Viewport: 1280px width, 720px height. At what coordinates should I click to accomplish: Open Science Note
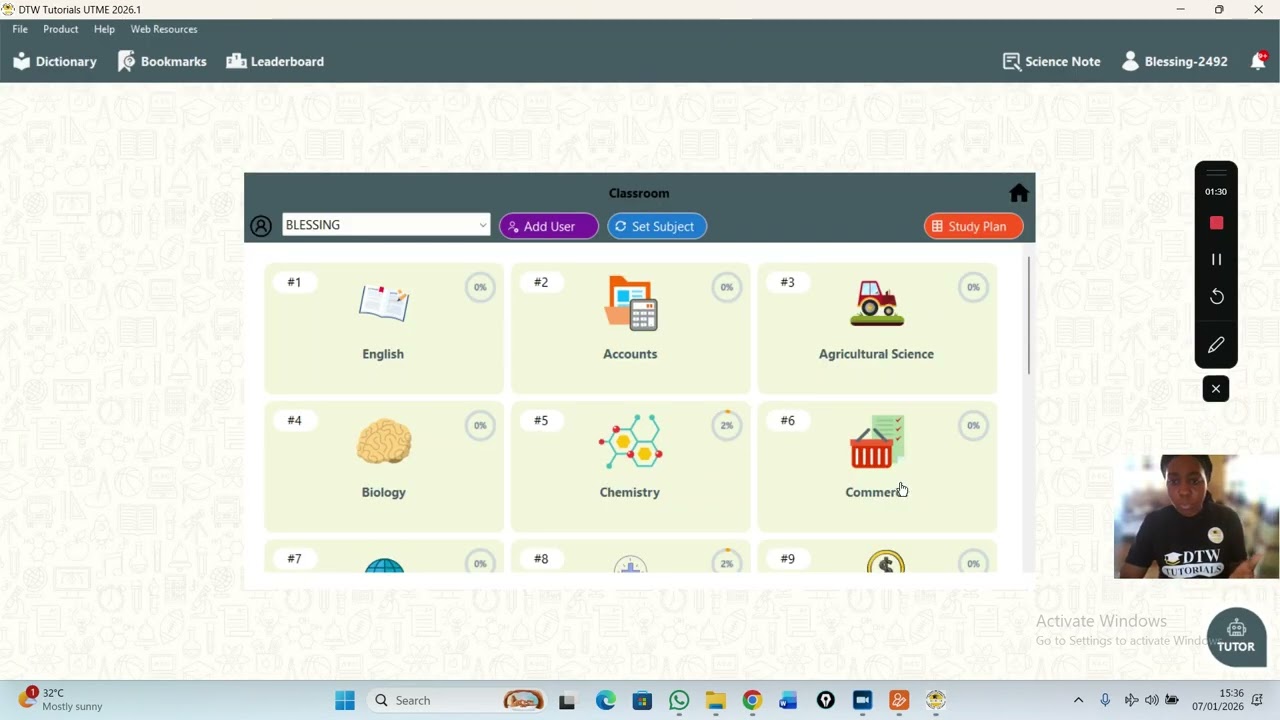pos(1051,61)
